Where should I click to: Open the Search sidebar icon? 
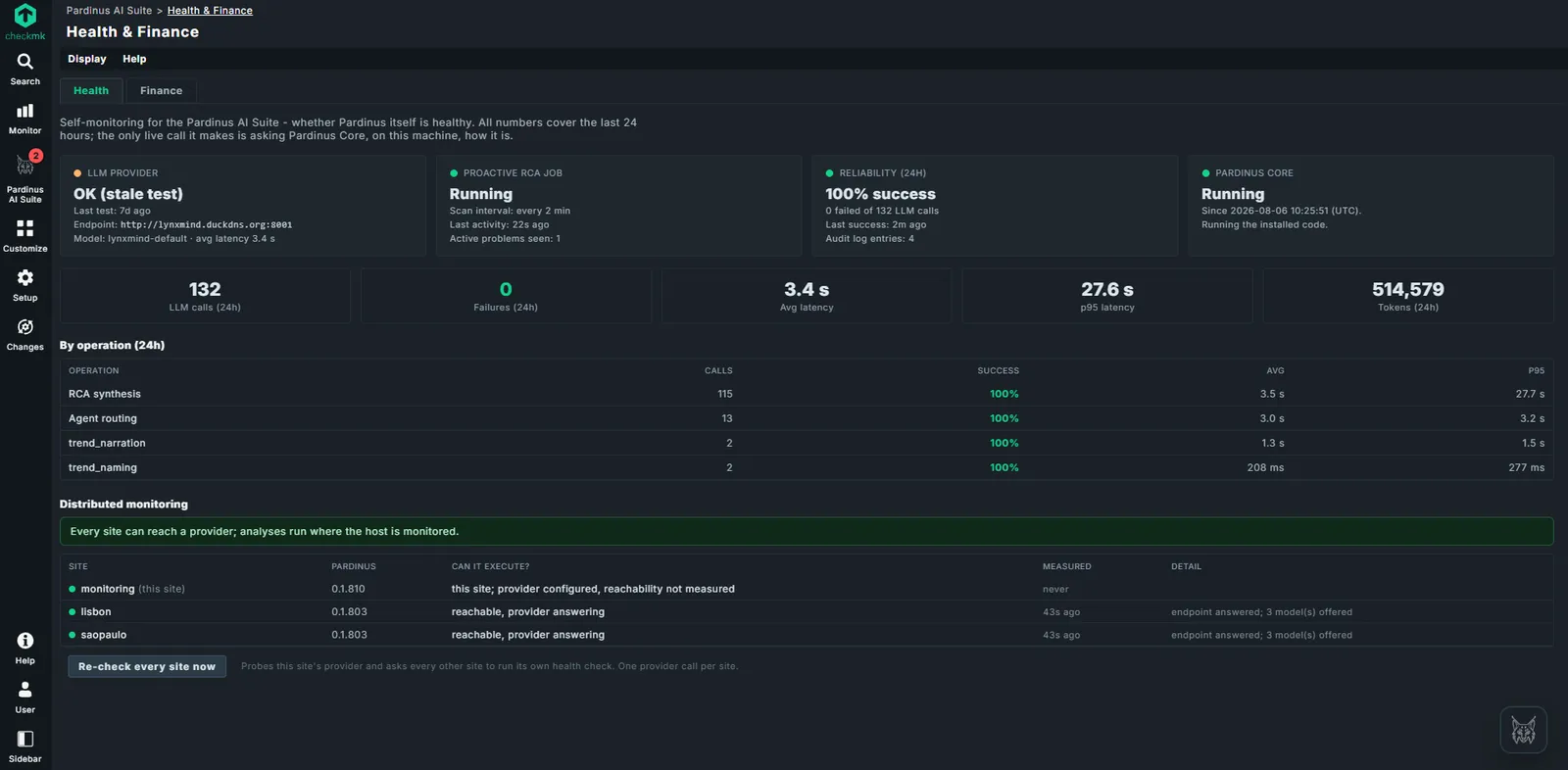[24, 62]
